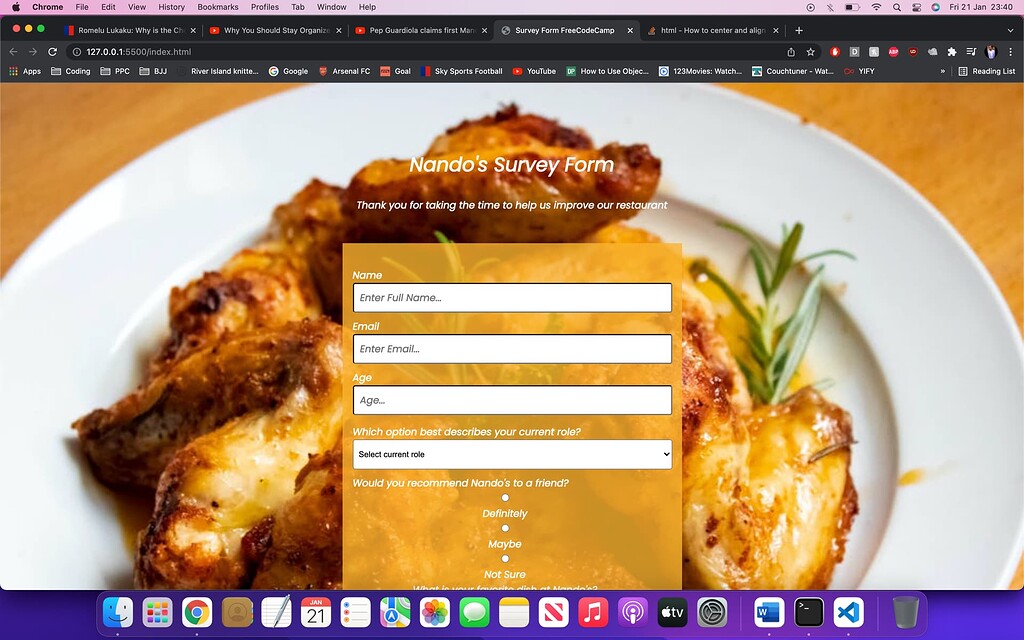Image resolution: width=1024 pixels, height=640 pixels.
Task: Open Control Center in menu bar
Action: [916, 7]
